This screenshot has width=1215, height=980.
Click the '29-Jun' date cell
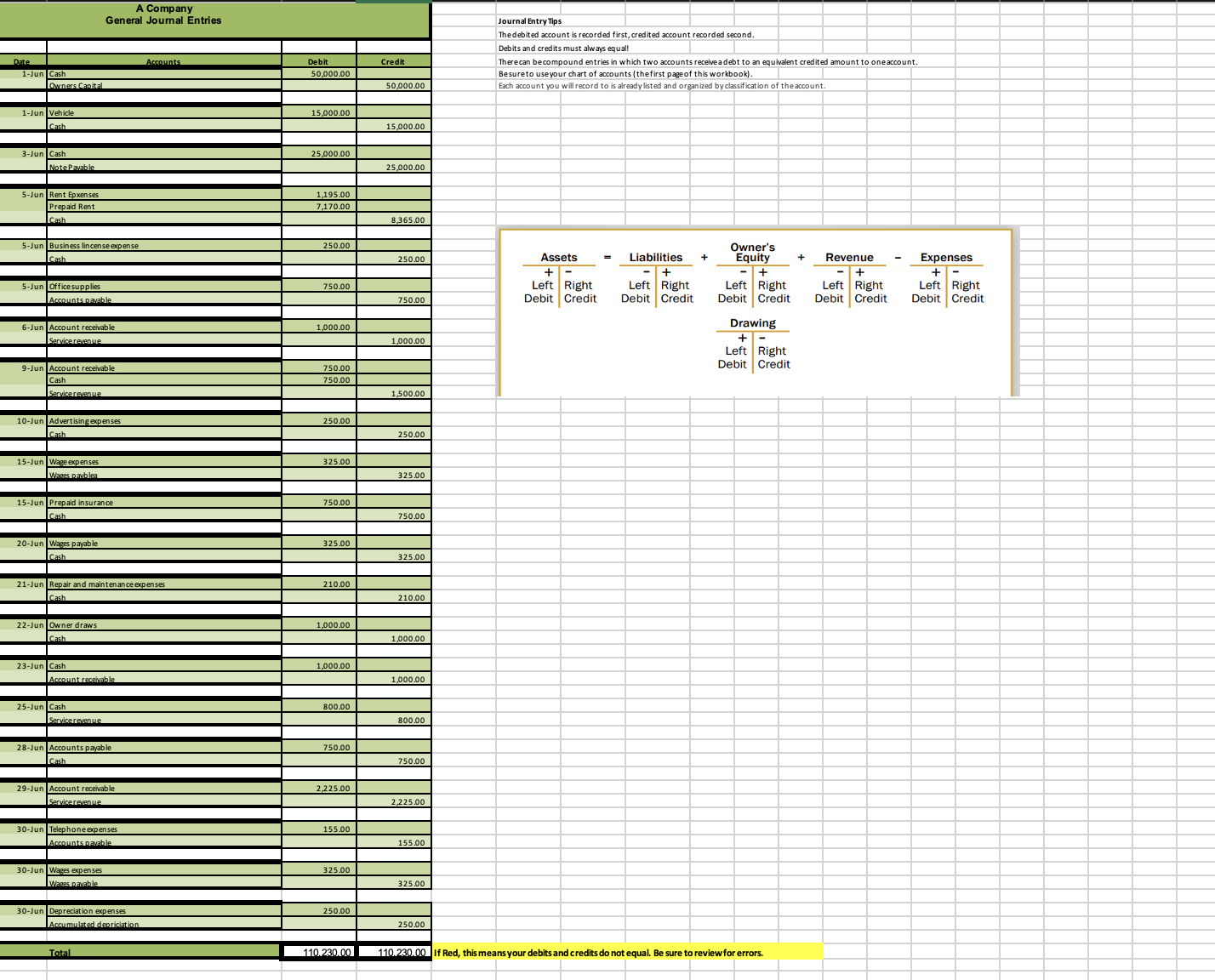click(23, 789)
